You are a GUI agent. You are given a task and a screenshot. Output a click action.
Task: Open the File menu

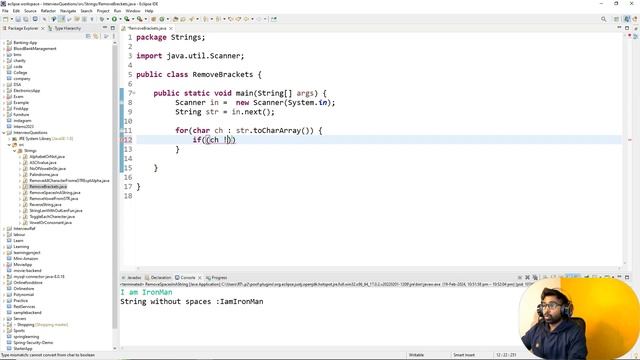tap(5, 11)
